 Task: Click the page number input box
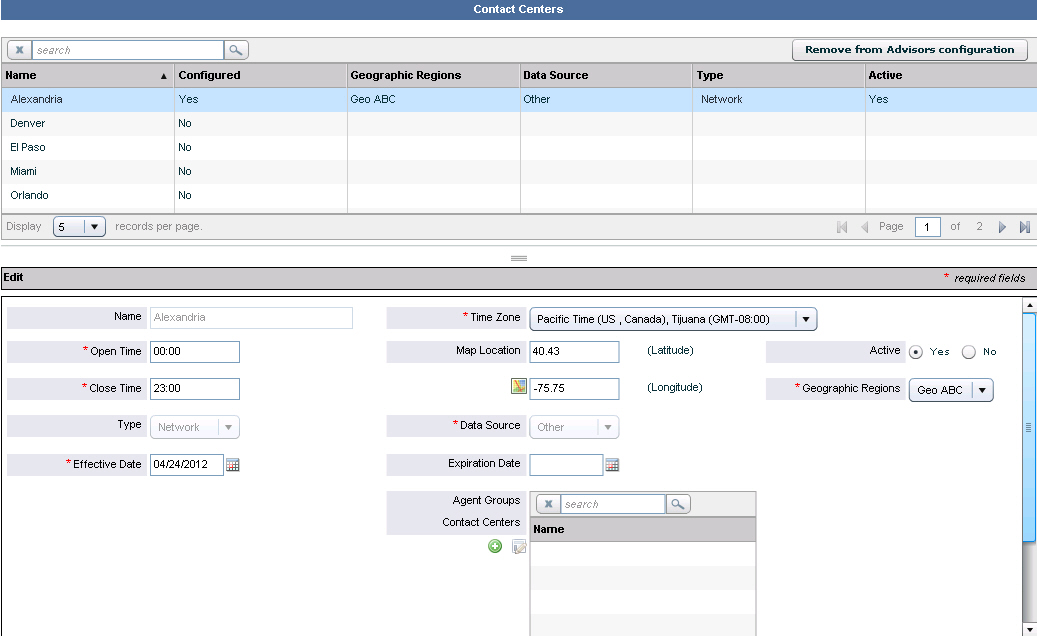coord(928,227)
